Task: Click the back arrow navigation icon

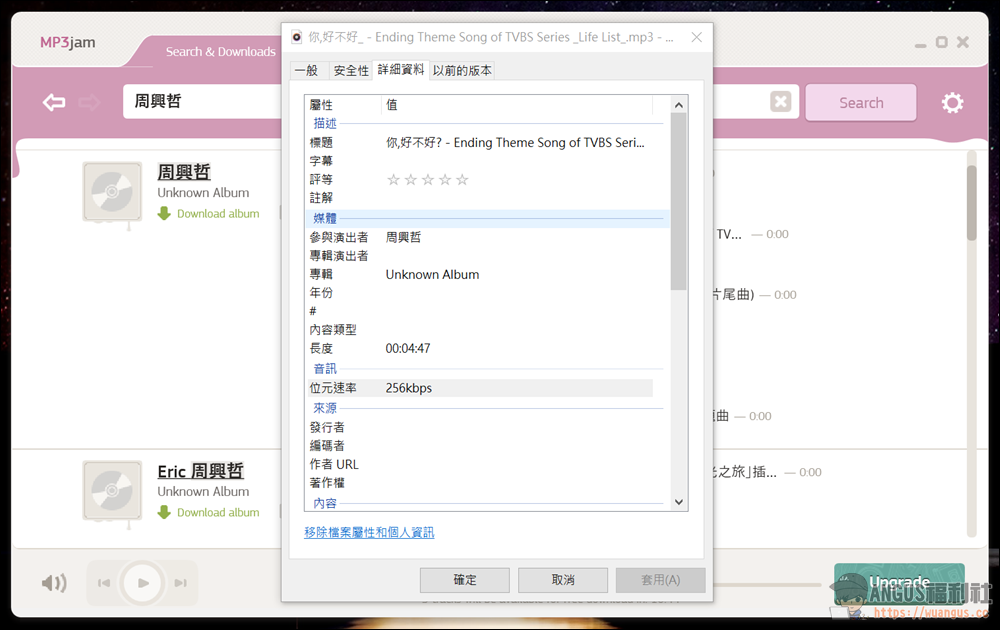Action: point(54,102)
